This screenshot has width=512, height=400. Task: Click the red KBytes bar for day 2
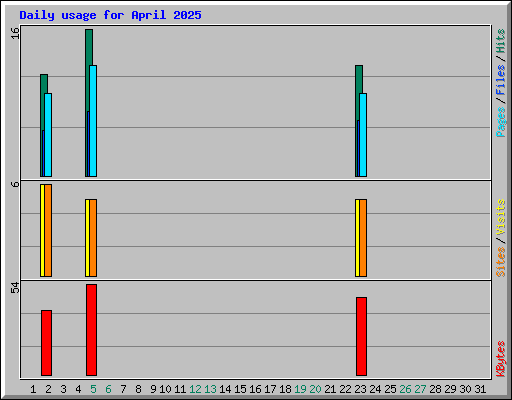click(x=46, y=343)
